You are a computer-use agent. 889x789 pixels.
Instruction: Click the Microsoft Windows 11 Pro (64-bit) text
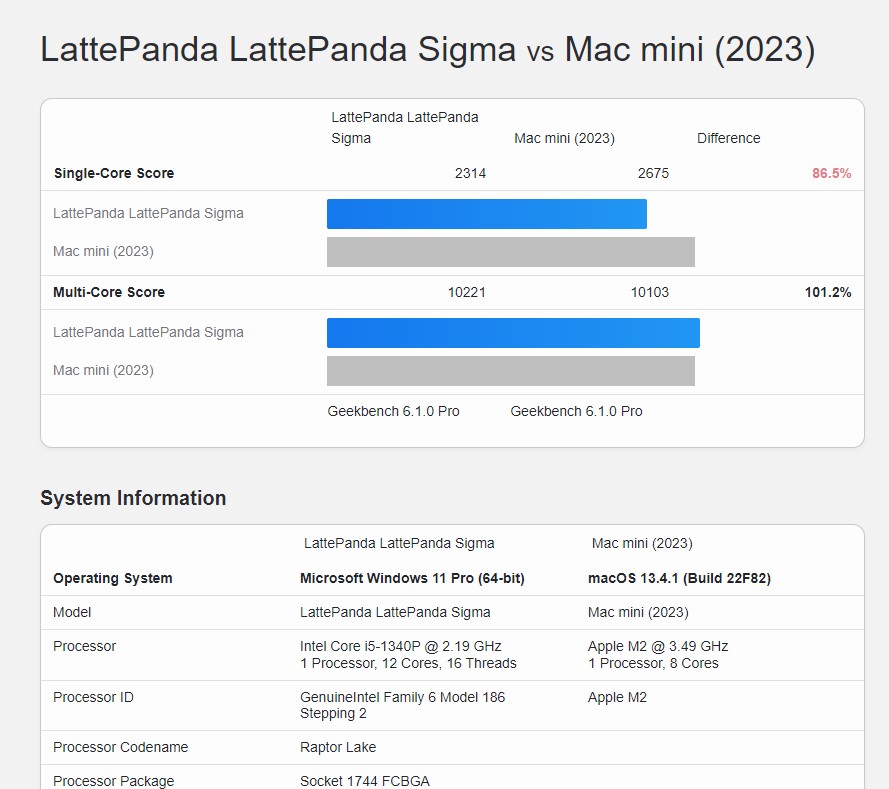pyautogui.click(x=412, y=578)
